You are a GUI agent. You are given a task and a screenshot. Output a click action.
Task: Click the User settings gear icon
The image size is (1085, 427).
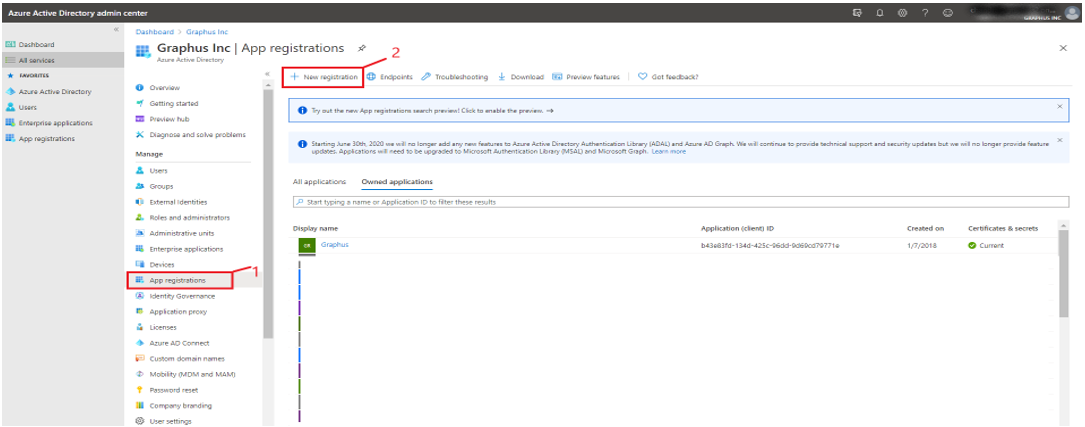pos(140,421)
